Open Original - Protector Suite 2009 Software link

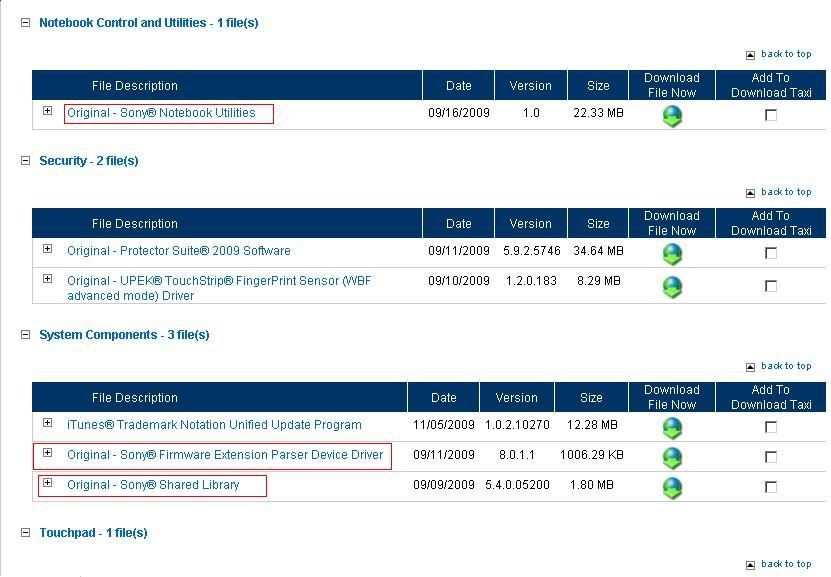[179, 251]
